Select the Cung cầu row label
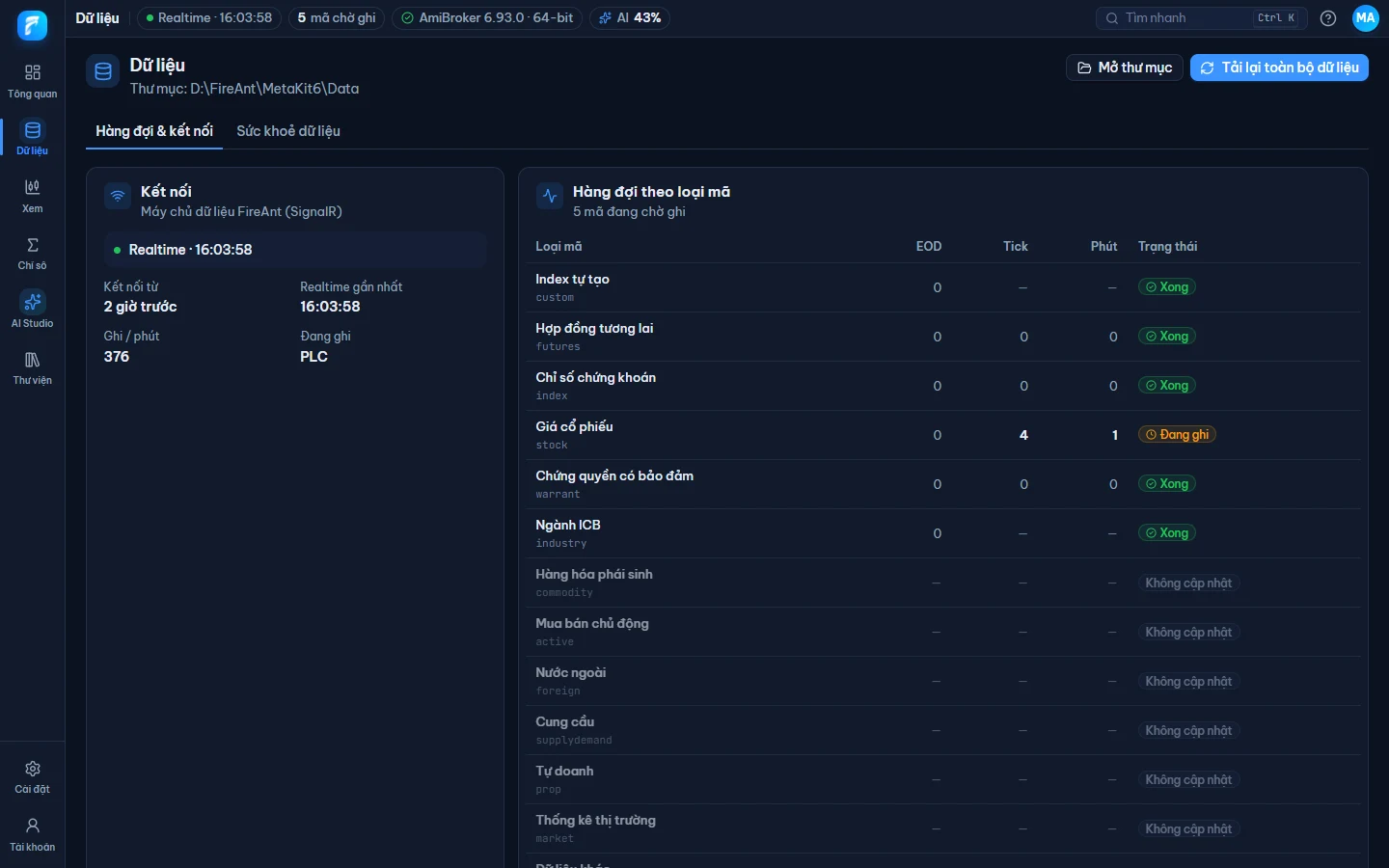The image size is (1389, 868). [565, 721]
